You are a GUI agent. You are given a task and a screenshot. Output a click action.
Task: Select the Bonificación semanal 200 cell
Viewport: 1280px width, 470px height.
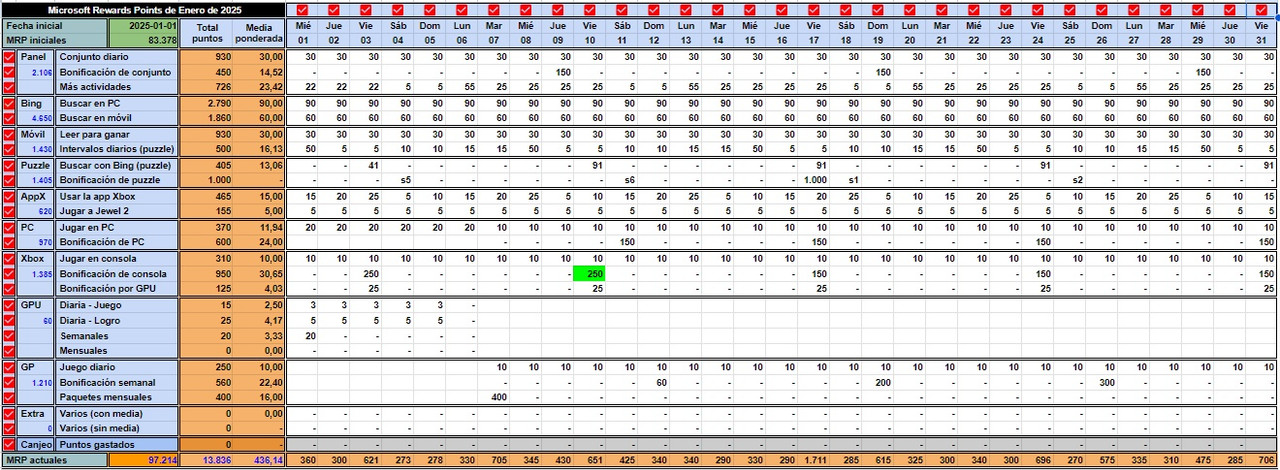point(877,382)
